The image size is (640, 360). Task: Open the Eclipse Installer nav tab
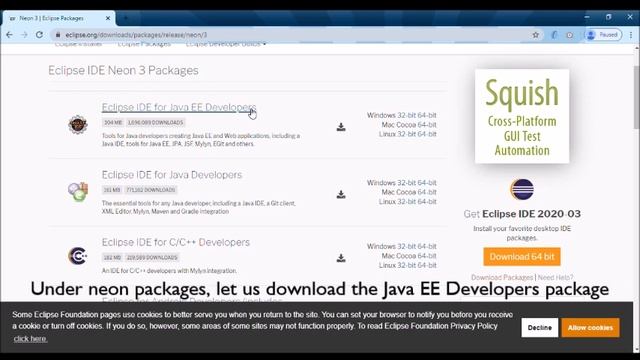[78, 44]
